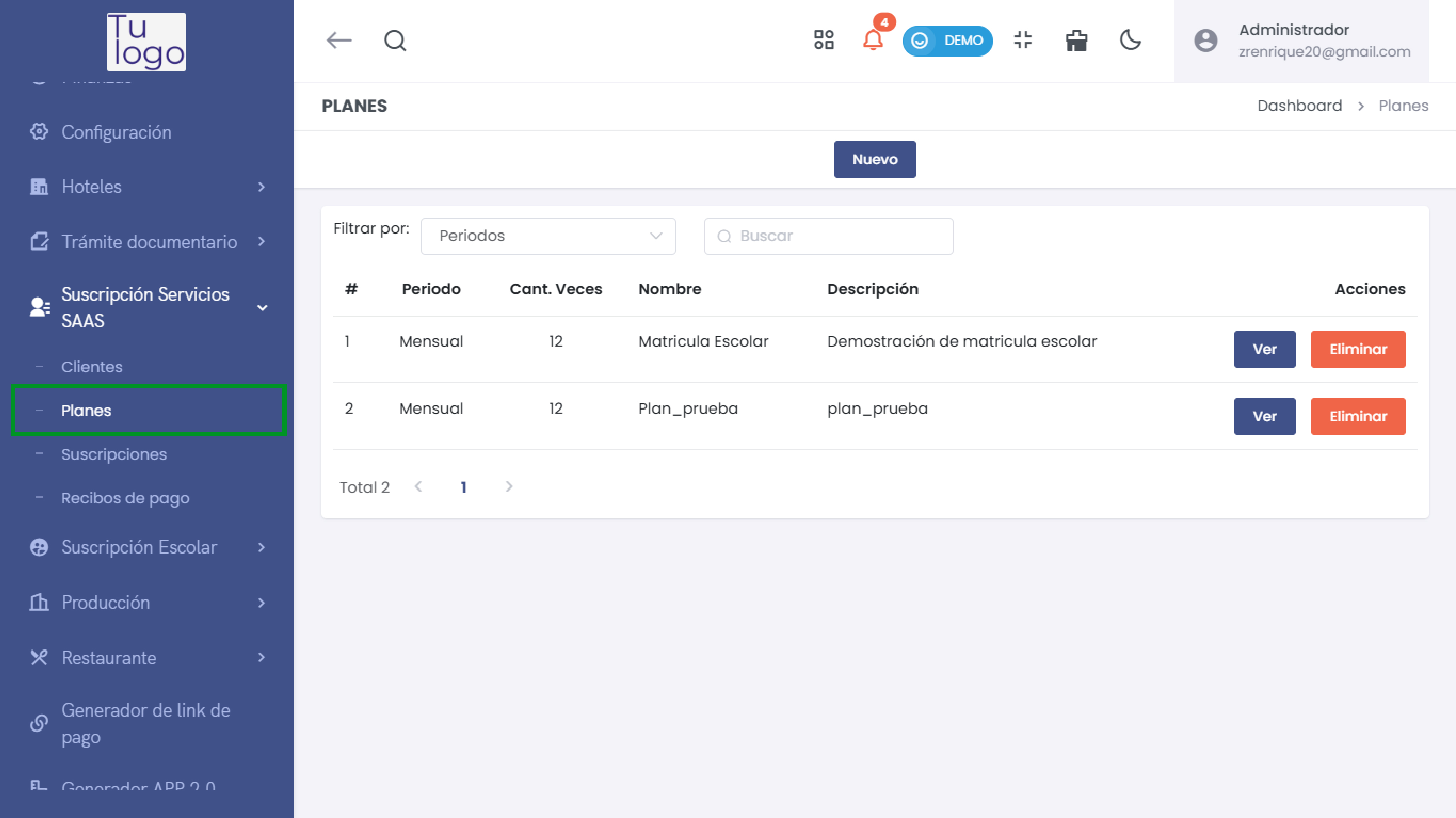Open the Periodos filter dropdown
The width and height of the screenshot is (1456, 818).
[548, 236]
